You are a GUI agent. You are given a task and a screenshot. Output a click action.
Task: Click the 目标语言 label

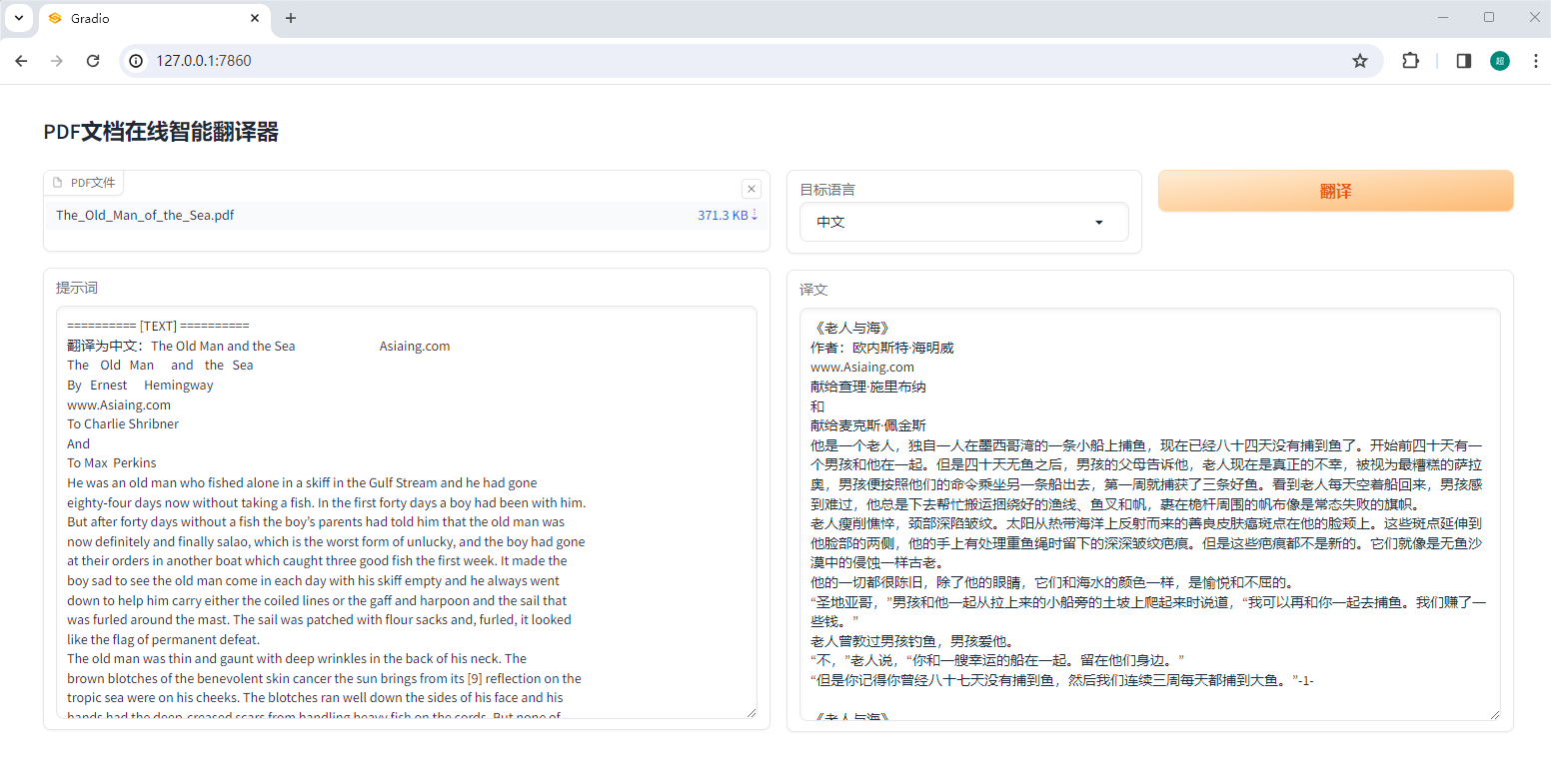[x=827, y=190]
